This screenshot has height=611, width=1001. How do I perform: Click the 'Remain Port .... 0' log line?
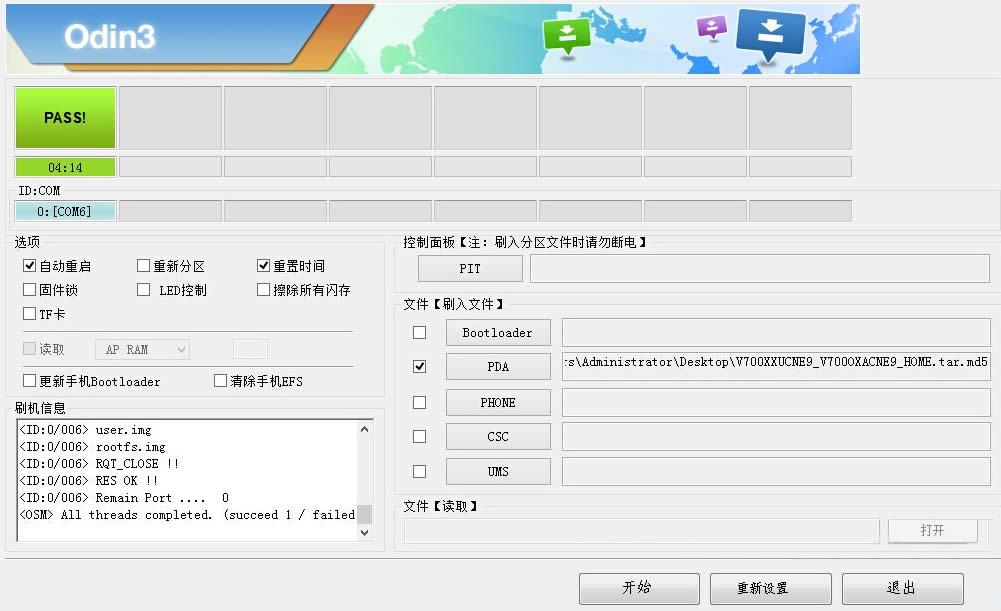click(x=124, y=498)
